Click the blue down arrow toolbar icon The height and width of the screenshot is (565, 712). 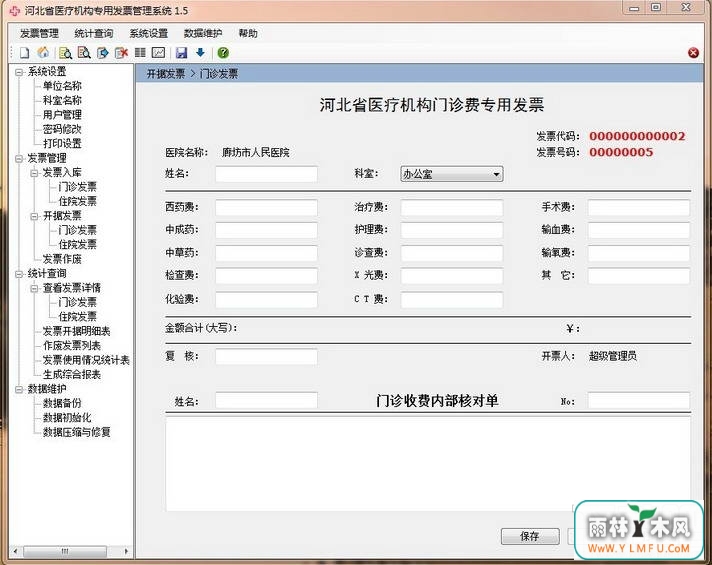click(x=200, y=53)
